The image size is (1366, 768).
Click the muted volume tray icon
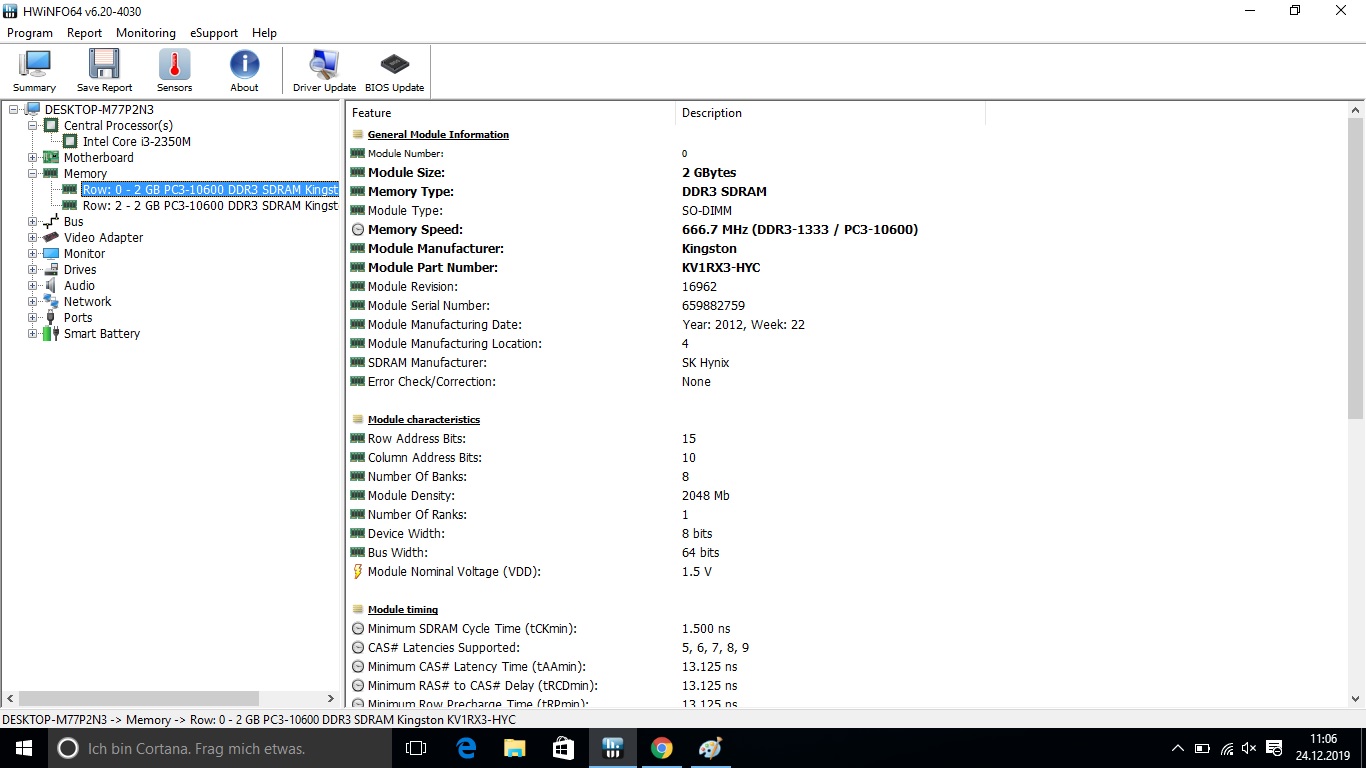[1249, 748]
